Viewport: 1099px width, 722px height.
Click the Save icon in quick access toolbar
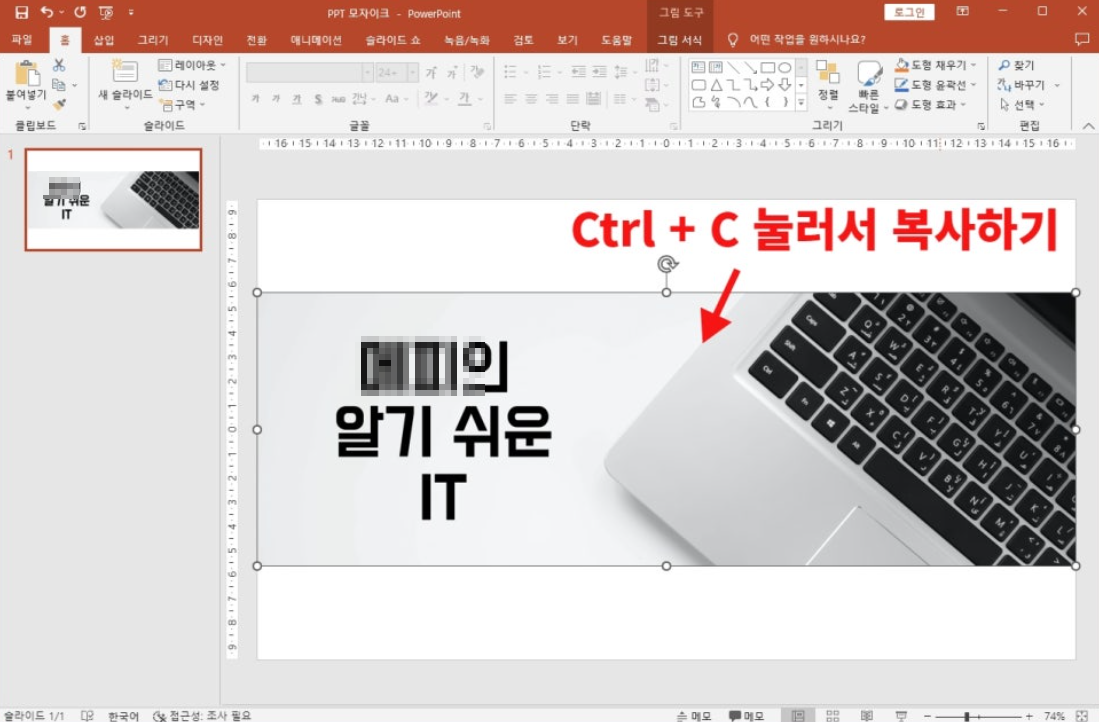[21, 12]
